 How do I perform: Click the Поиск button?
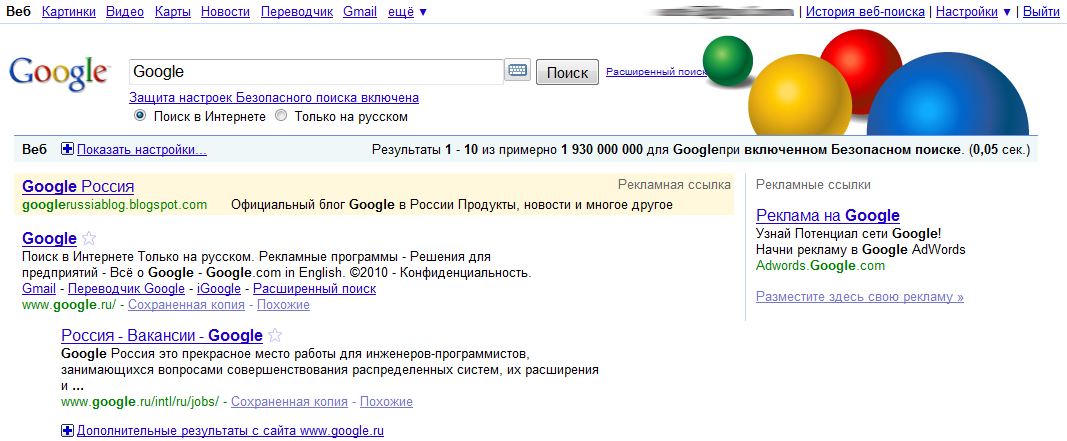568,72
